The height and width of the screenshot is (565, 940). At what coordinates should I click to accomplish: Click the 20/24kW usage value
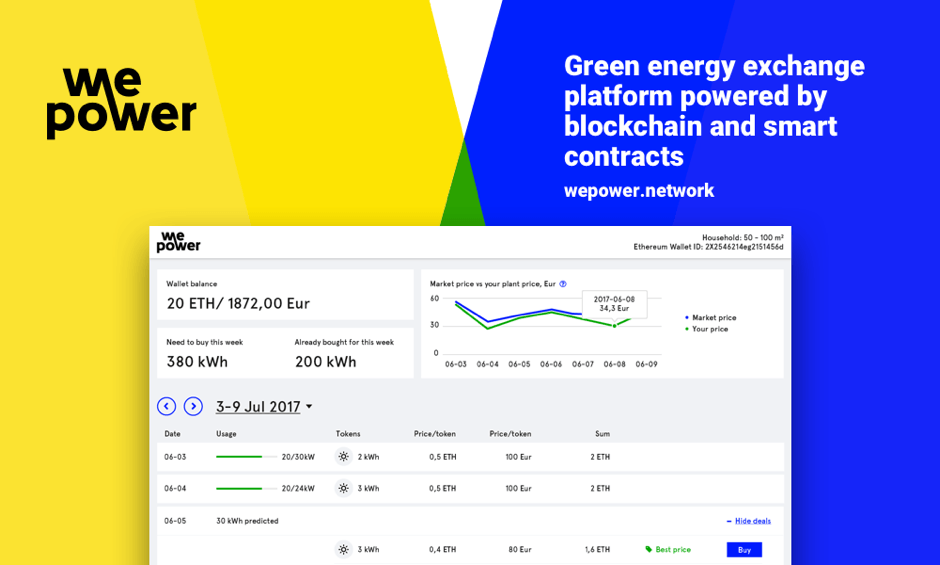(x=298, y=488)
